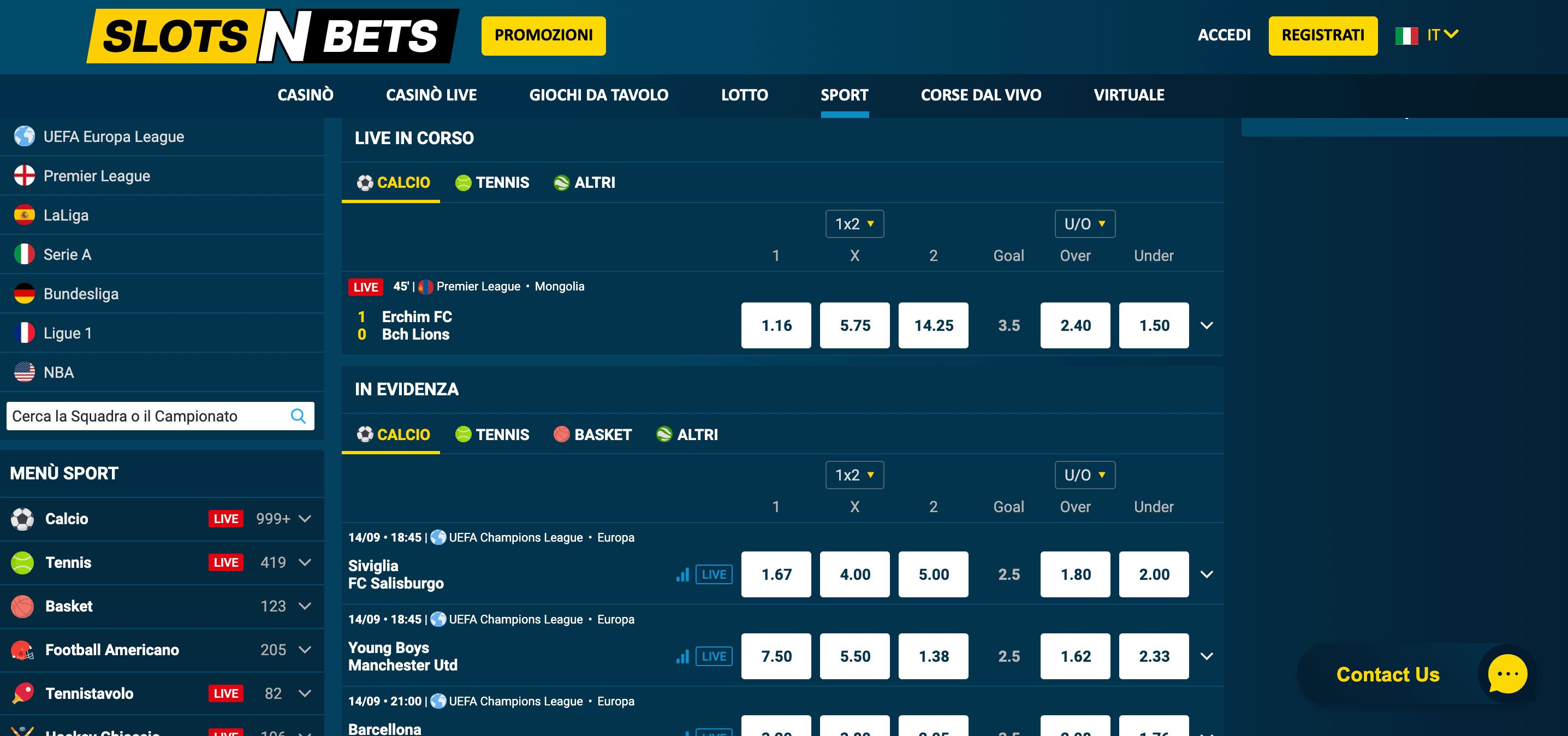Expand the Erchim FC match additional markets chevron
1568x736 pixels.
pyautogui.click(x=1206, y=325)
